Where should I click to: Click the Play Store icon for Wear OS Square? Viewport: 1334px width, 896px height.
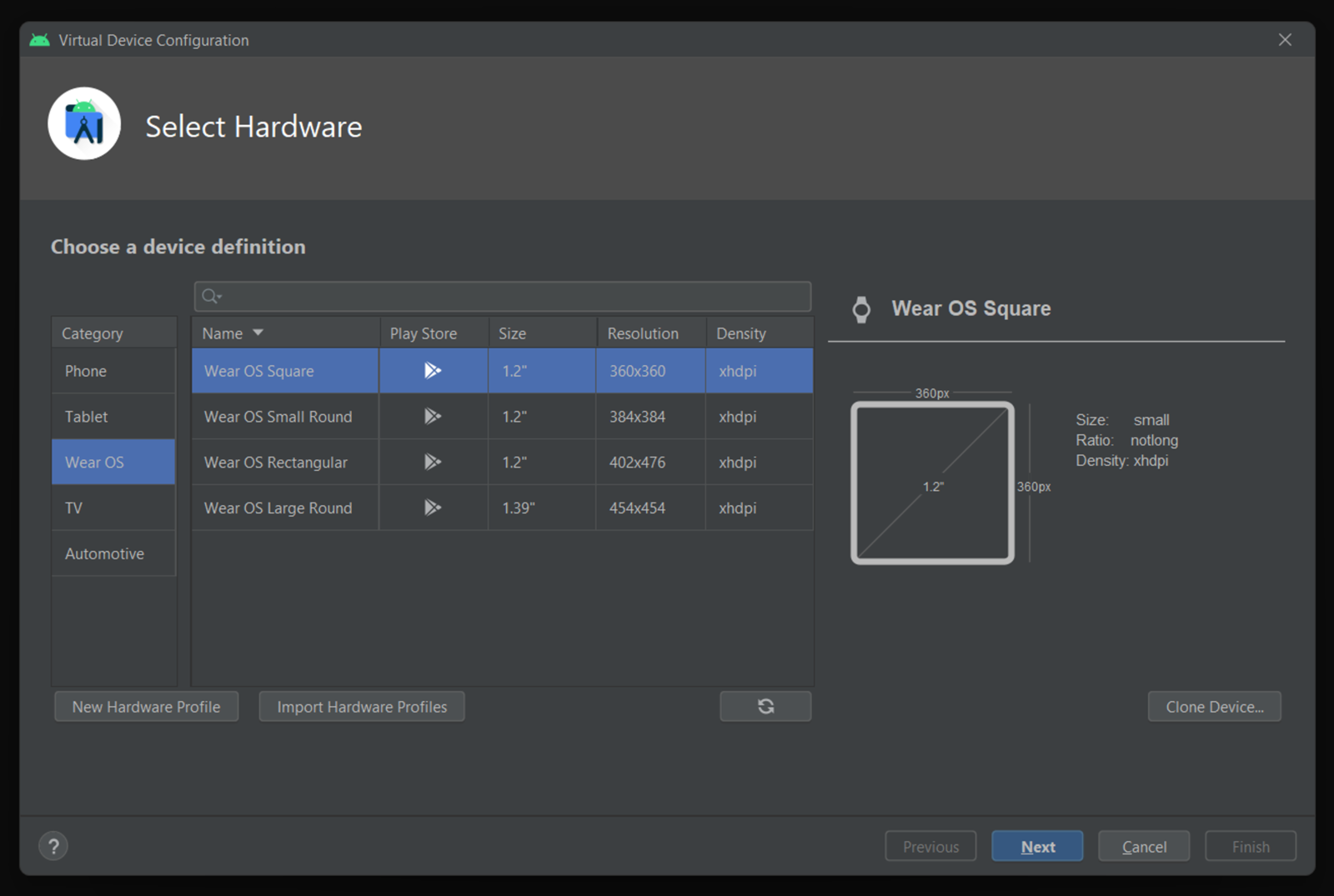433,371
